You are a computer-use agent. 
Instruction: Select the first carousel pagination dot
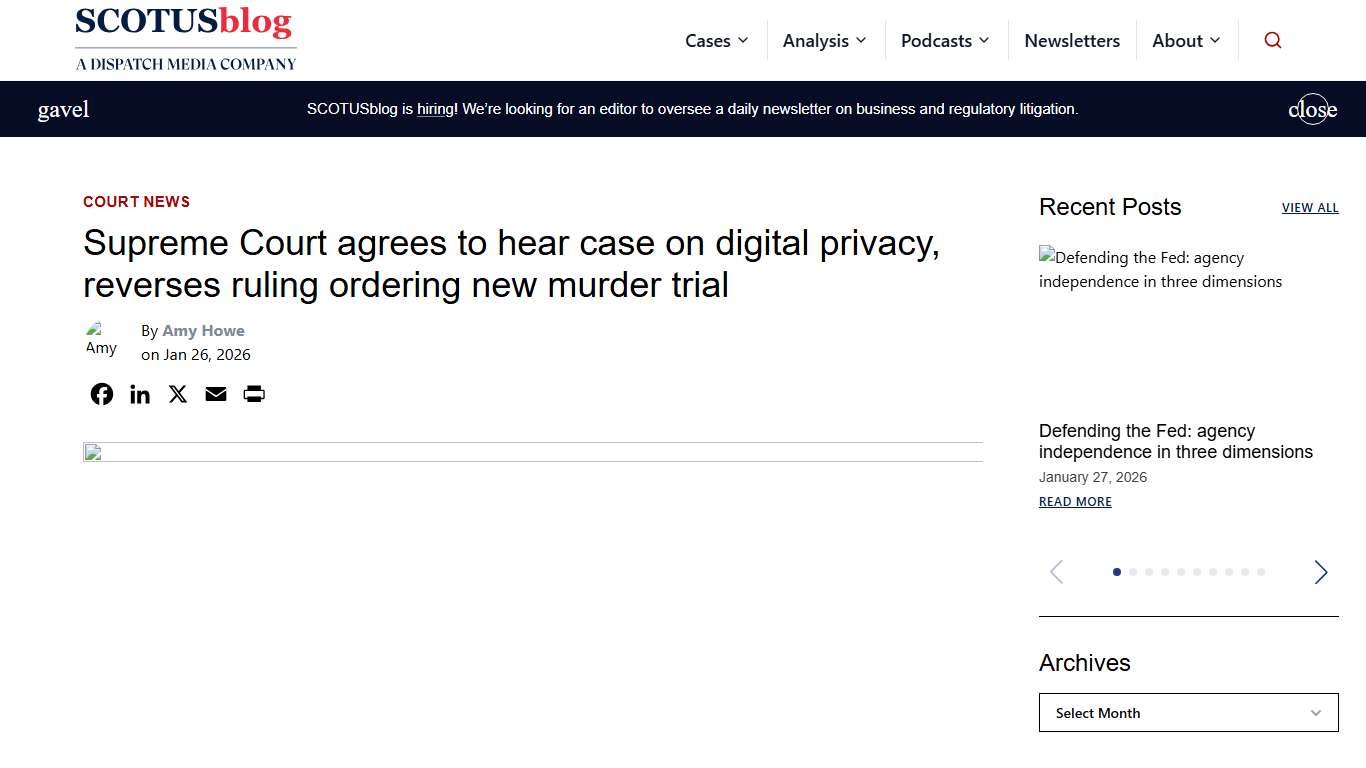pyautogui.click(x=1117, y=571)
